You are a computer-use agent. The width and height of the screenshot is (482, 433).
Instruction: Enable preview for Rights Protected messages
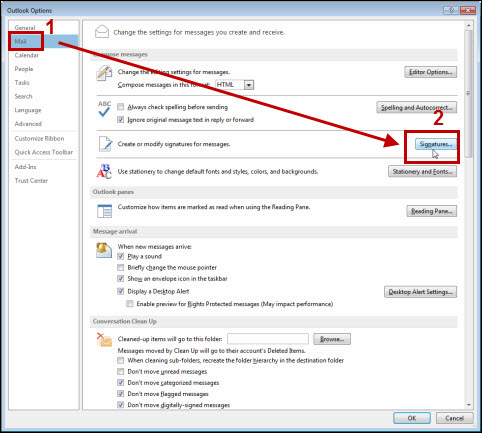coord(130,304)
